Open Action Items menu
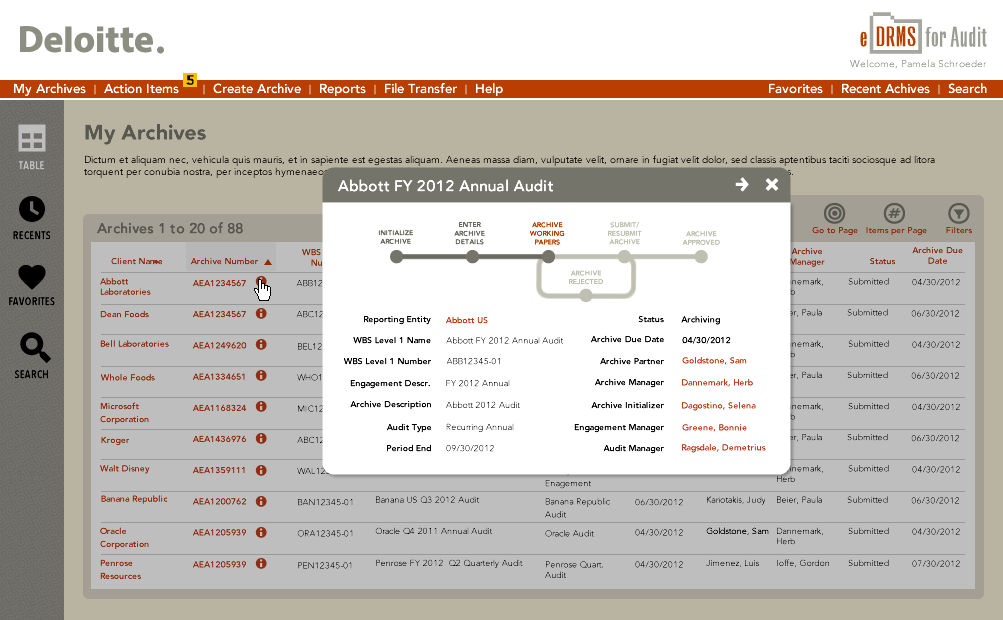Viewport: 1003px width, 620px height. pyautogui.click(x=141, y=89)
